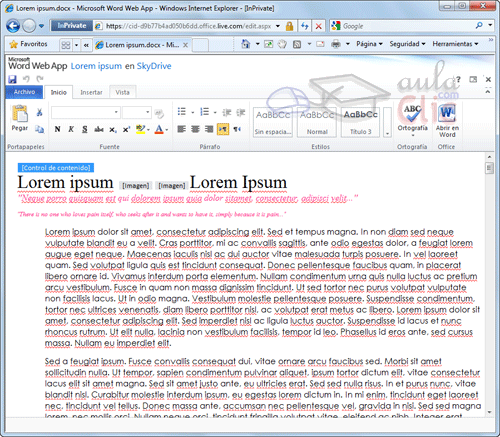Set right-to-left text direction
The width and height of the screenshot is (500, 437).
237,129
